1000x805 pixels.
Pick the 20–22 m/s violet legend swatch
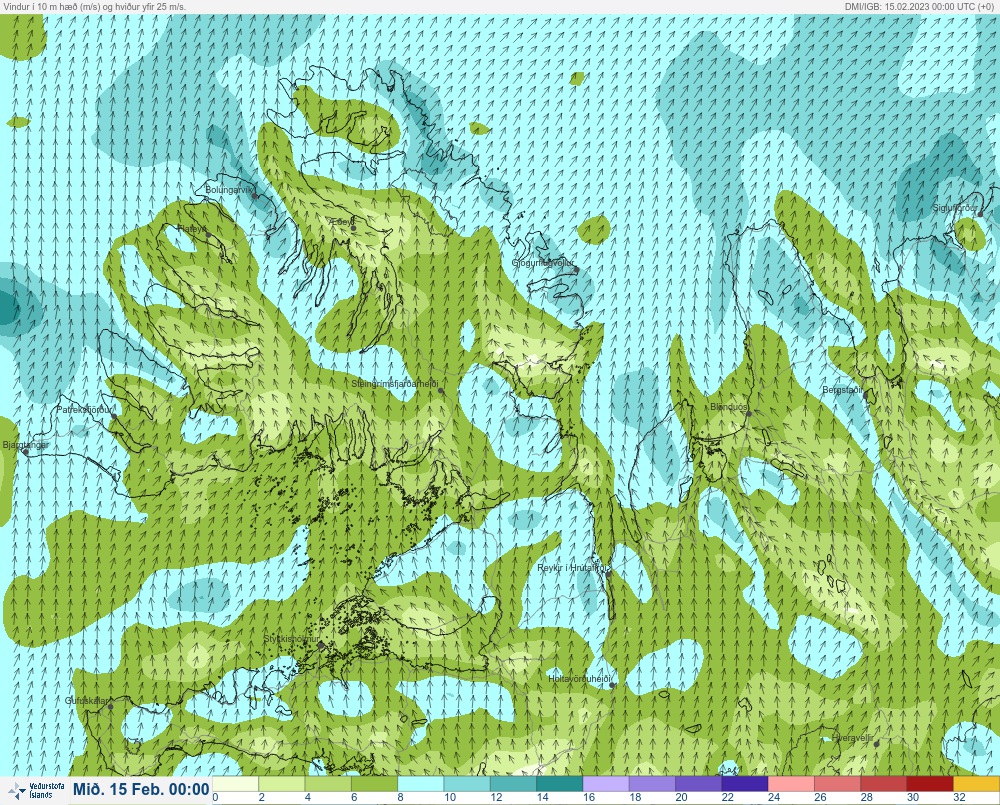click(698, 784)
